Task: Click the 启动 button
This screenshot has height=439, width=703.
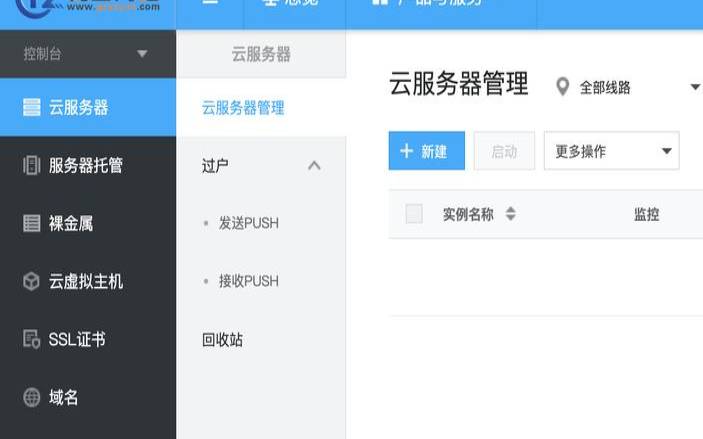Action: click(x=504, y=151)
